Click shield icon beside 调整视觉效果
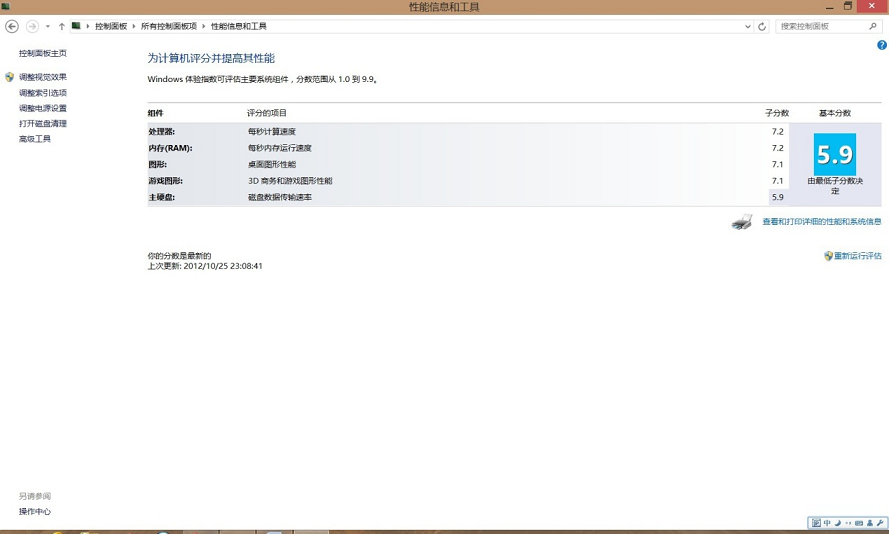Viewport: 889px width, 534px height. click(x=10, y=77)
